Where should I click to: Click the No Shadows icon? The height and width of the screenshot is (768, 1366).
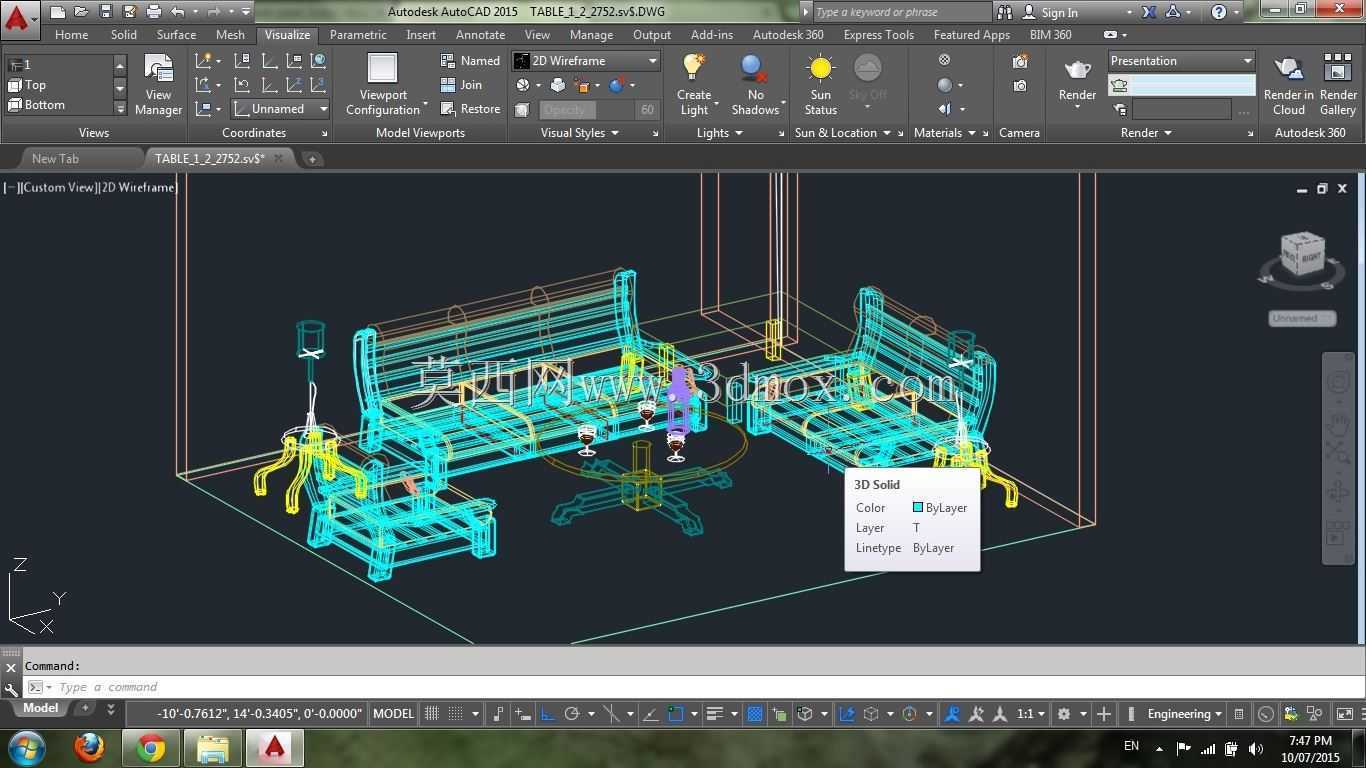point(755,68)
